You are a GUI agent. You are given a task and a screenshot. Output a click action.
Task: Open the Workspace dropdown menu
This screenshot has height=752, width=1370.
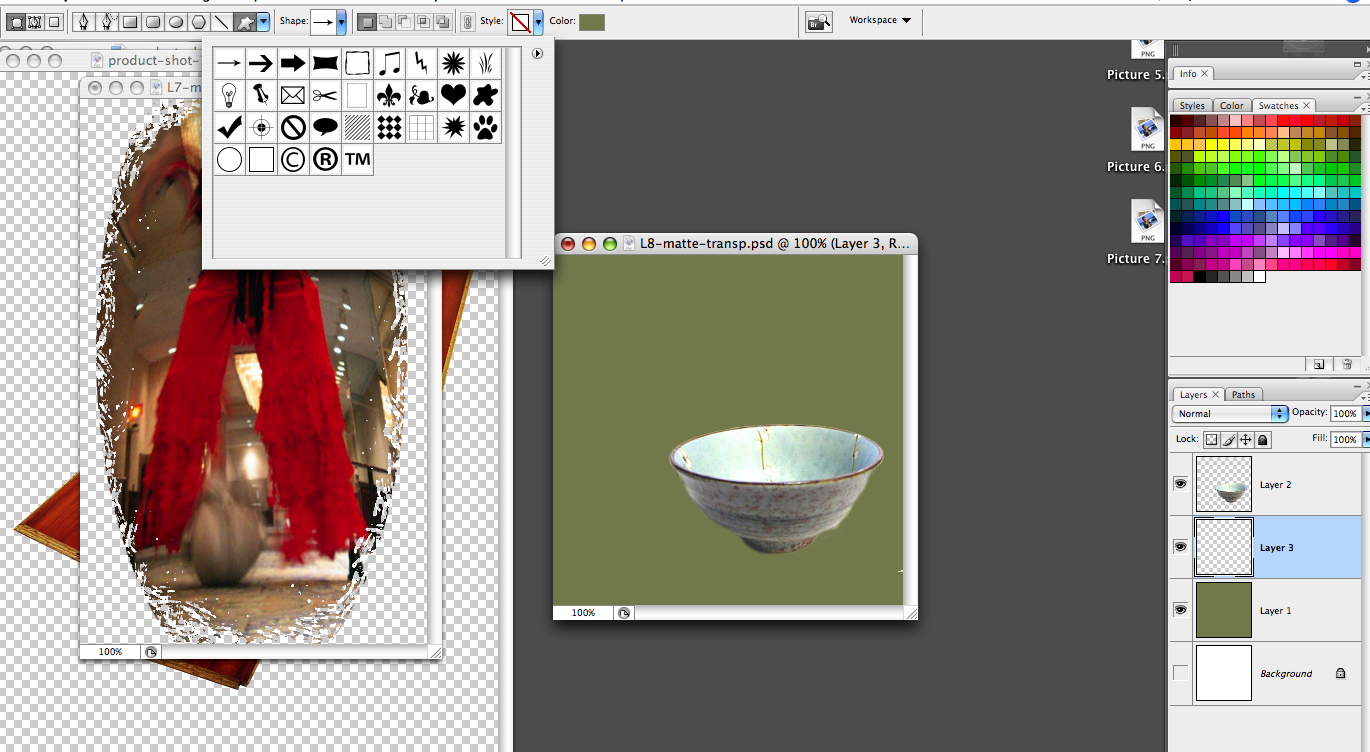coord(880,20)
